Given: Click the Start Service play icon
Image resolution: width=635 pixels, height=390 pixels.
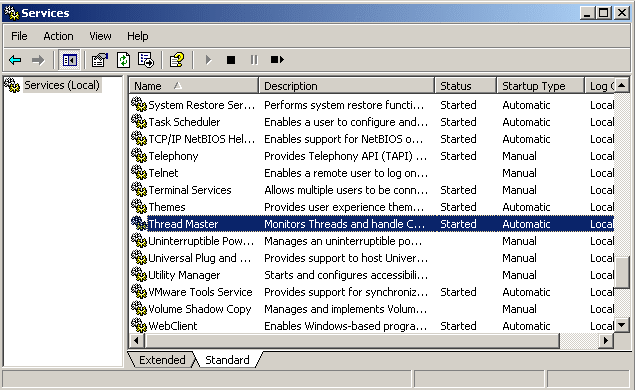Looking at the screenshot, I should 208,60.
